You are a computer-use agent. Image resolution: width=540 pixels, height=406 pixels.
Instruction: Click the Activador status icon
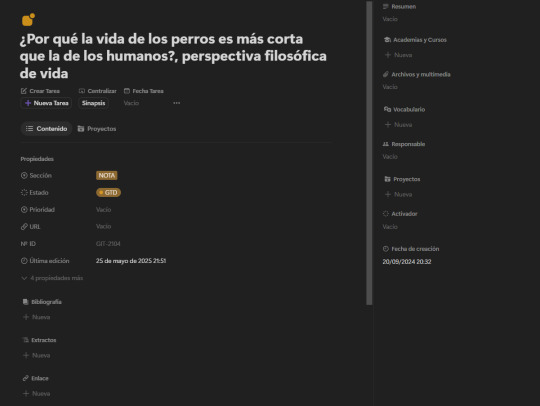point(386,214)
